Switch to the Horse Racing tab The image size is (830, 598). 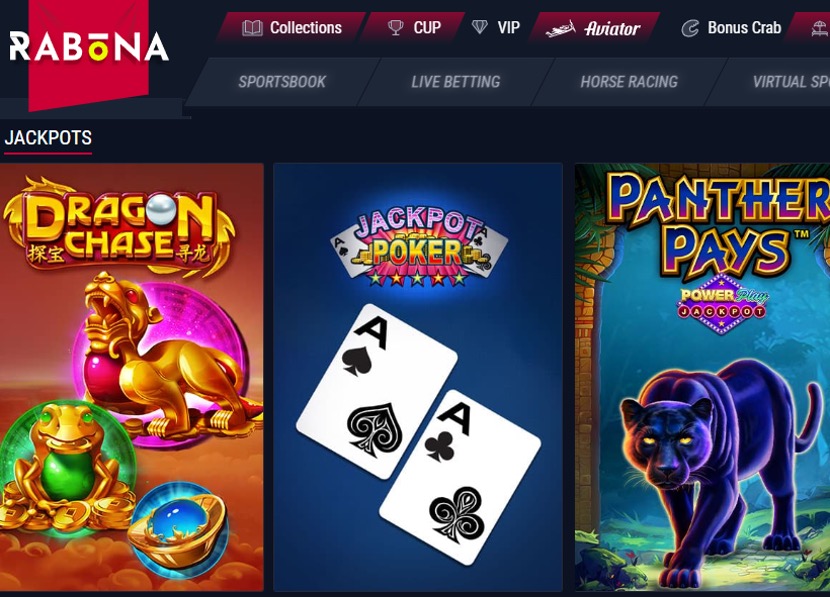tap(629, 82)
